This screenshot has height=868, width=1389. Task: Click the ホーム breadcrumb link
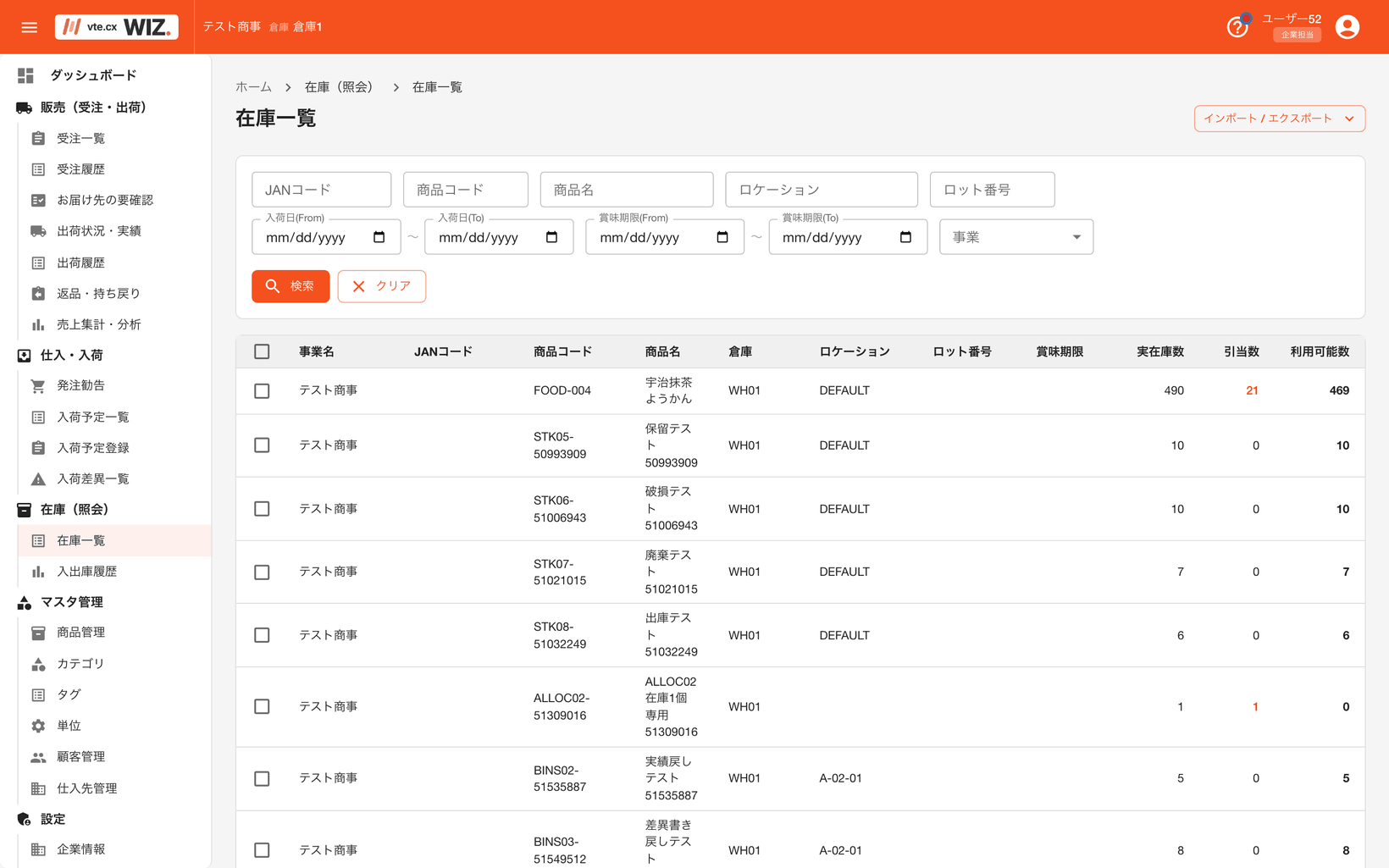pos(253,87)
